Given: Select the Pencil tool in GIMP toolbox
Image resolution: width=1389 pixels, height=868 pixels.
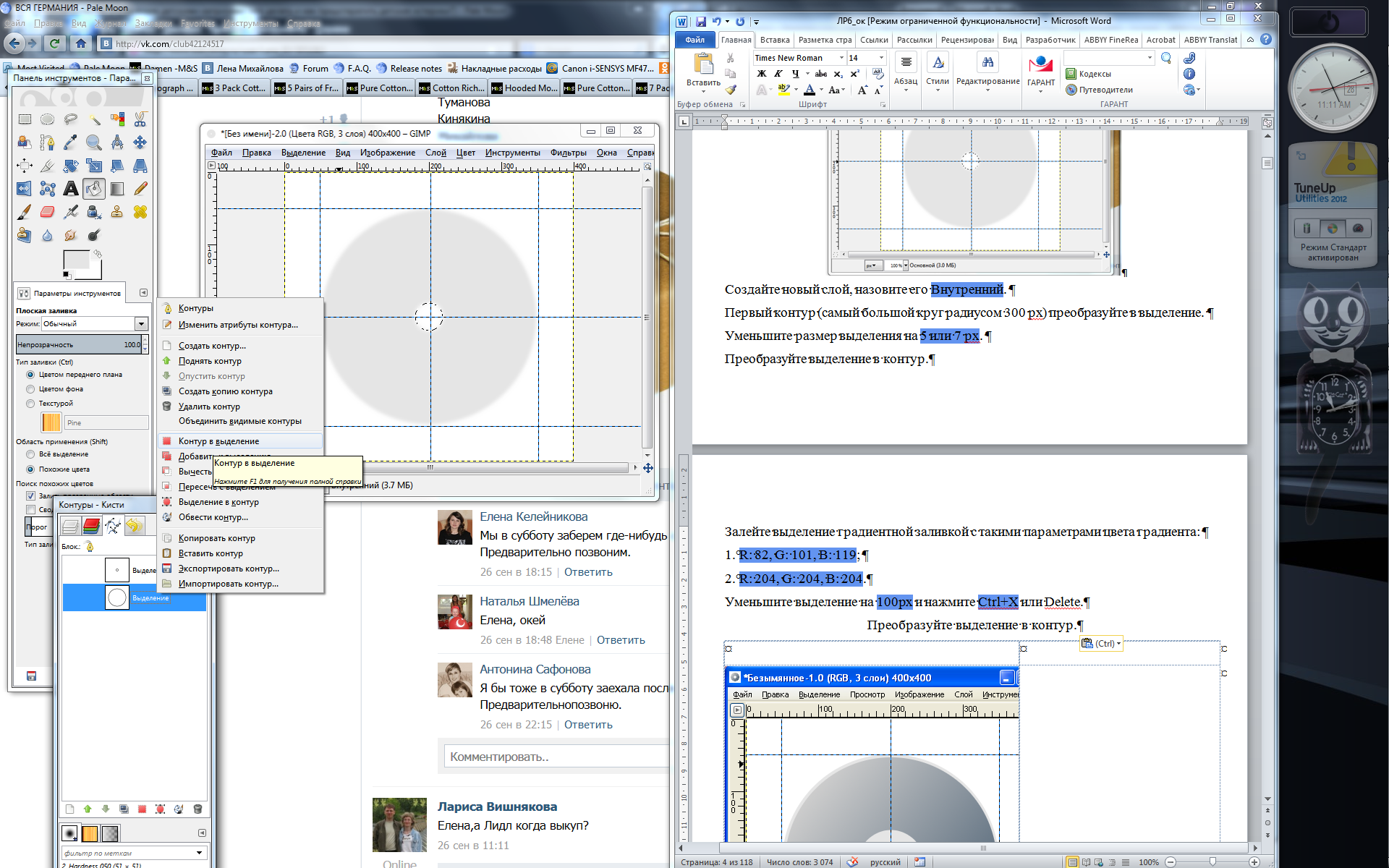Looking at the screenshot, I should [x=140, y=189].
